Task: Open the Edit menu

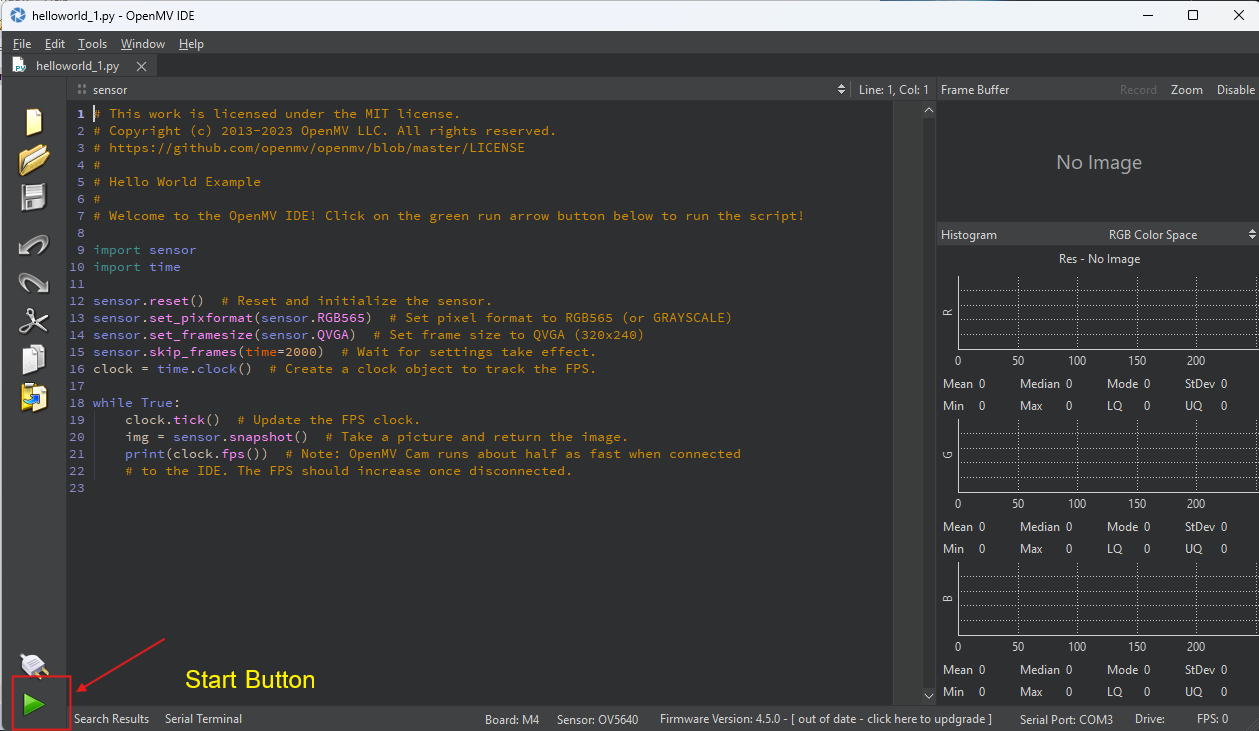Action: point(55,44)
